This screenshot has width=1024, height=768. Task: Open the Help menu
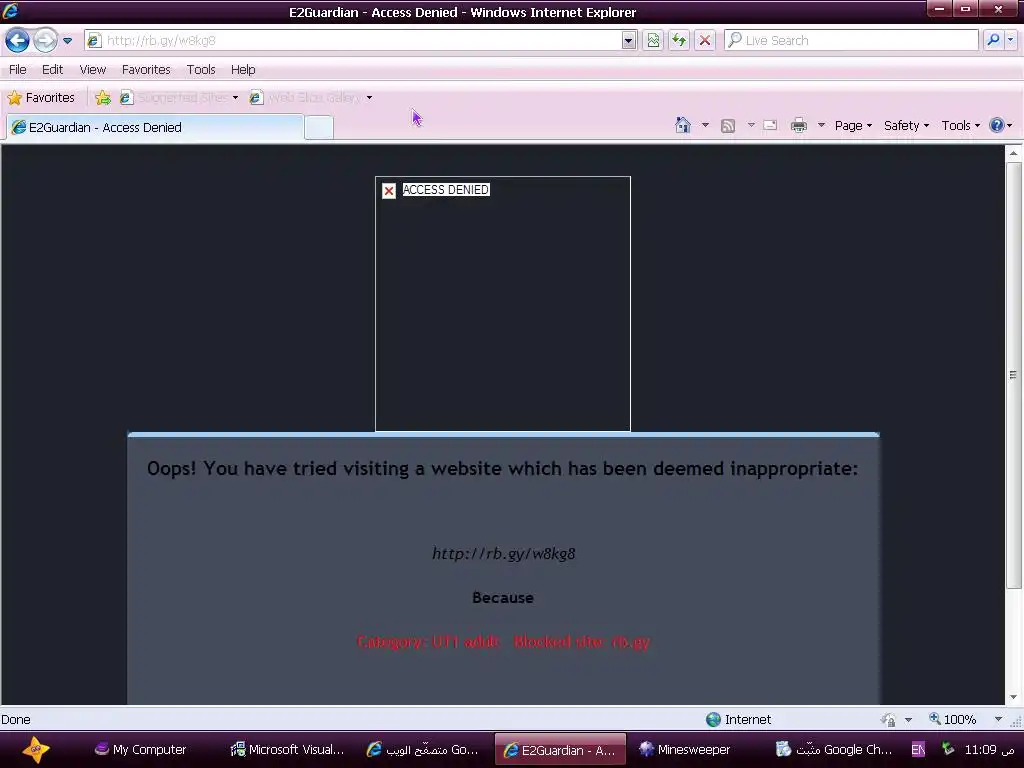tap(243, 69)
